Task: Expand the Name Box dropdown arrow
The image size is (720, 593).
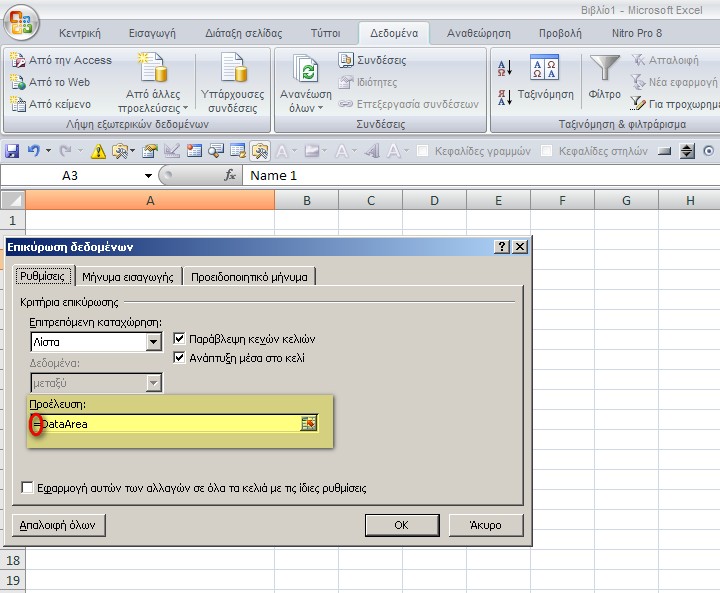Action: (149, 176)
